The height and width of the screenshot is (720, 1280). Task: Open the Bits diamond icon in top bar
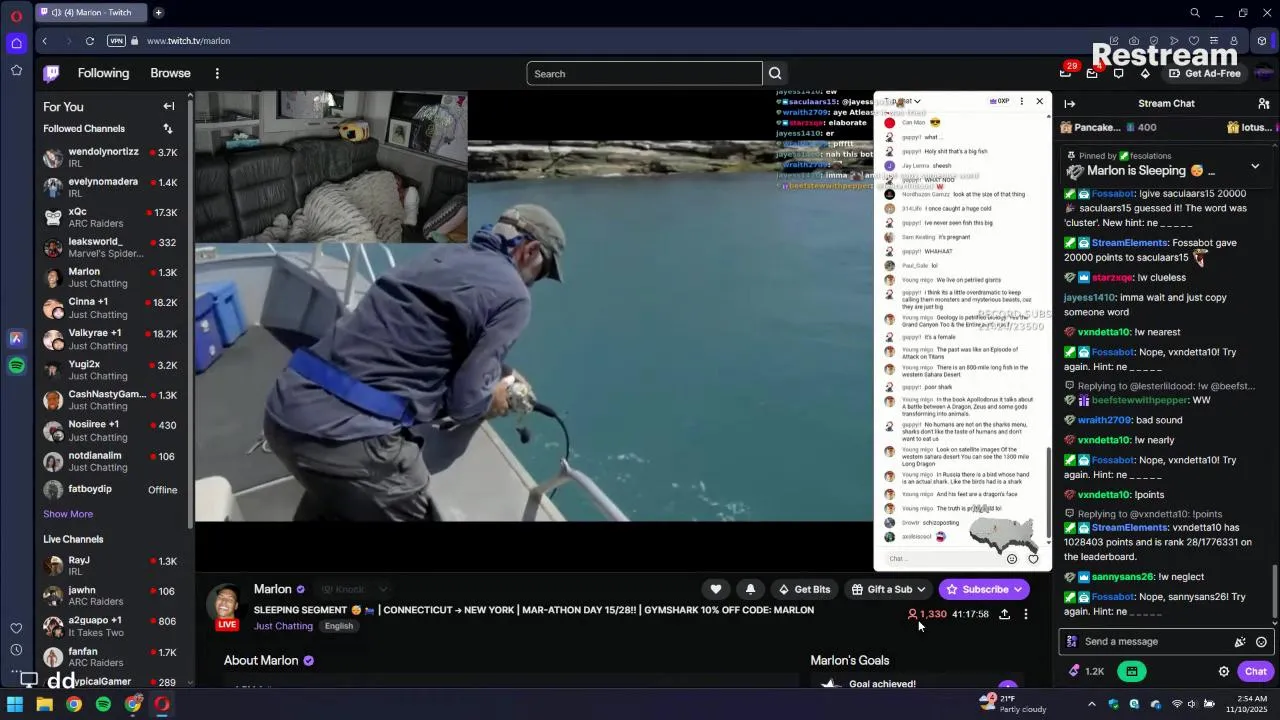pos(1145,73)
